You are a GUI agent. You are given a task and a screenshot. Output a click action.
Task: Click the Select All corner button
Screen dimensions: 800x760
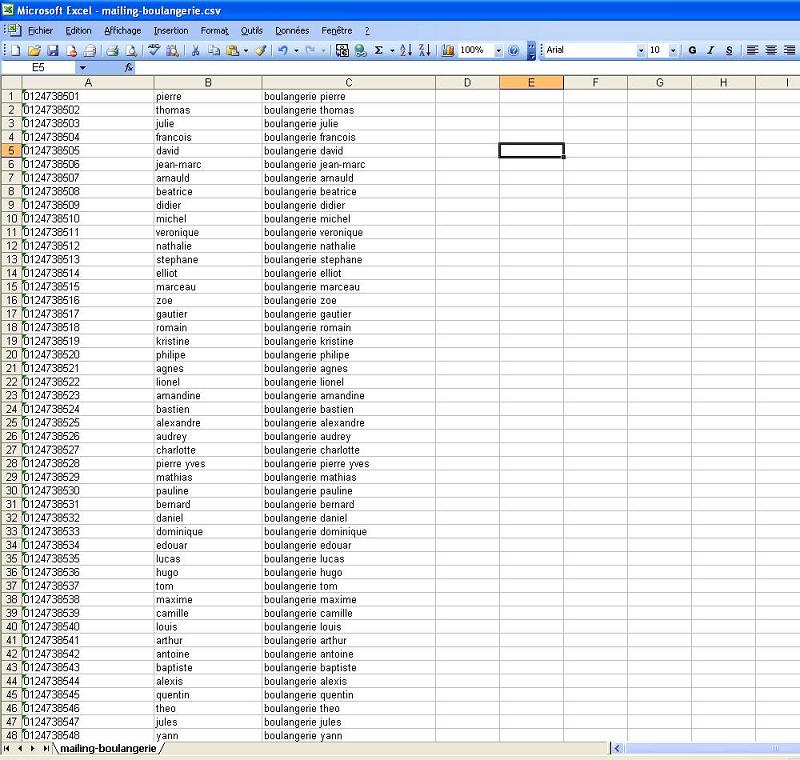pyautogui.click(x=11, y=83)
